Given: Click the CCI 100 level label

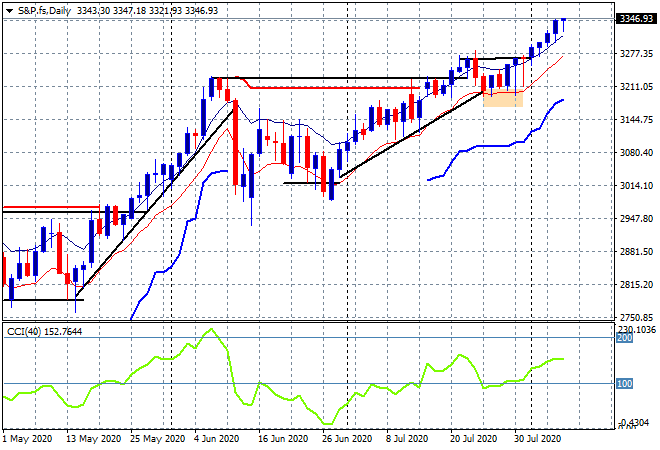Looking at the screenshot, I should pos(625,383).
